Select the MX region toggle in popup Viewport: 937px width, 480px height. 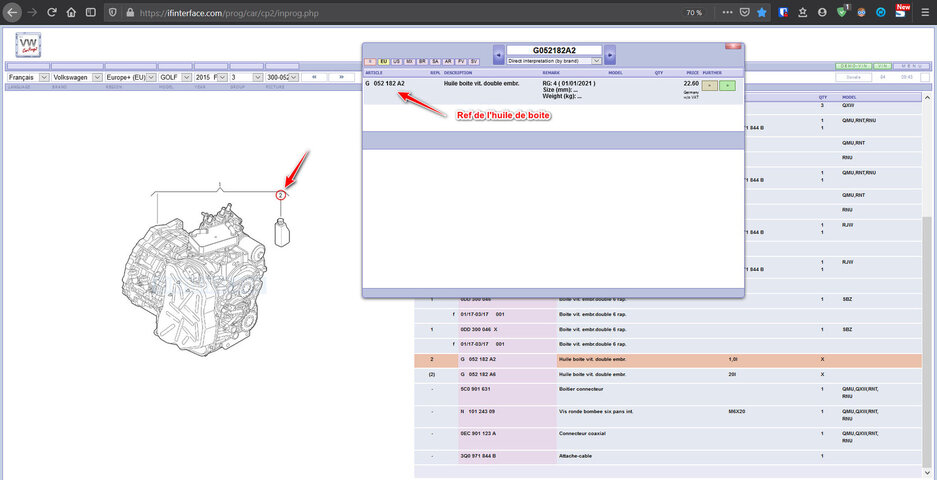coord(409,62)
